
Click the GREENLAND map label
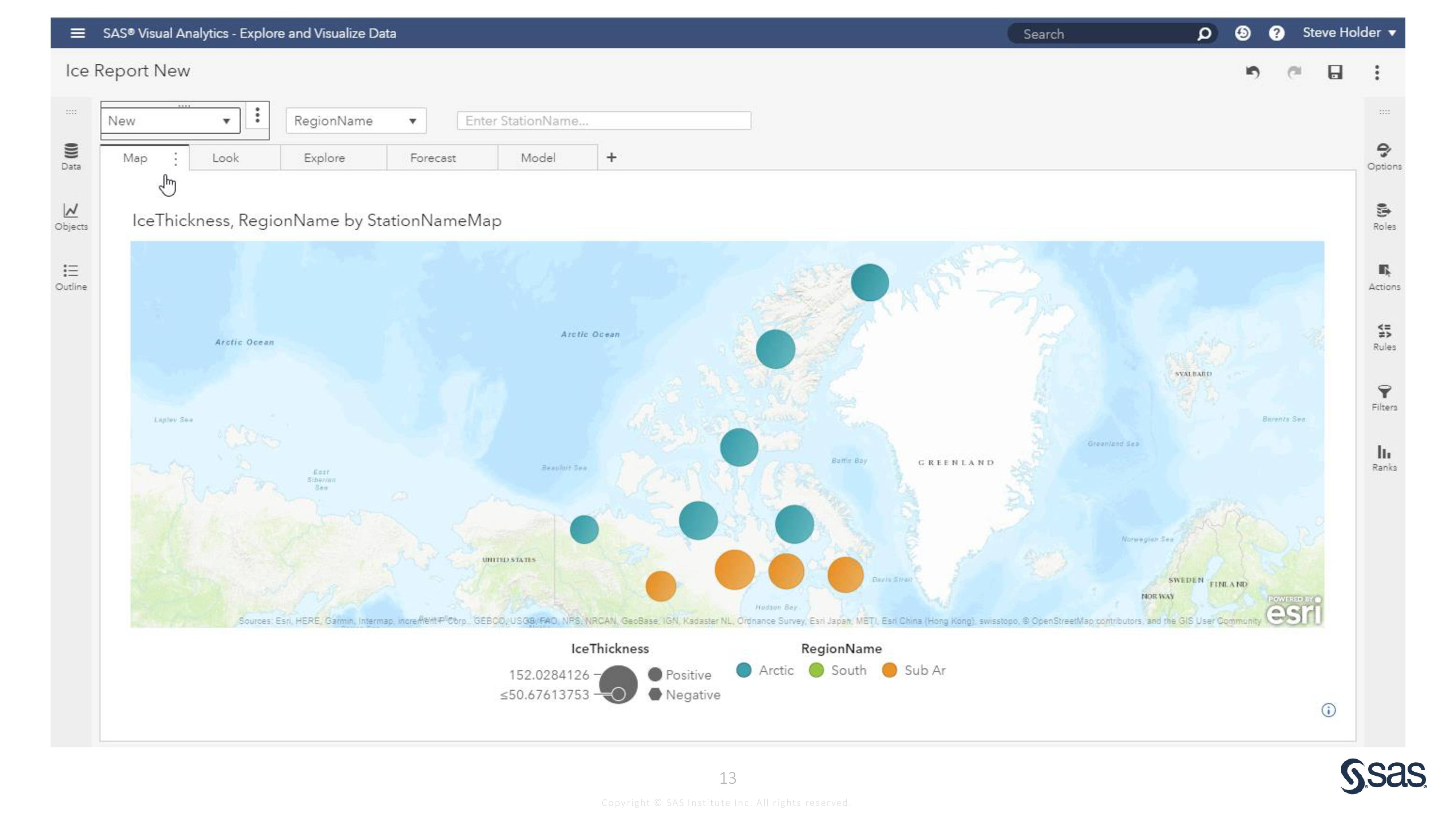pyautogui.click(x=956, y=462)
